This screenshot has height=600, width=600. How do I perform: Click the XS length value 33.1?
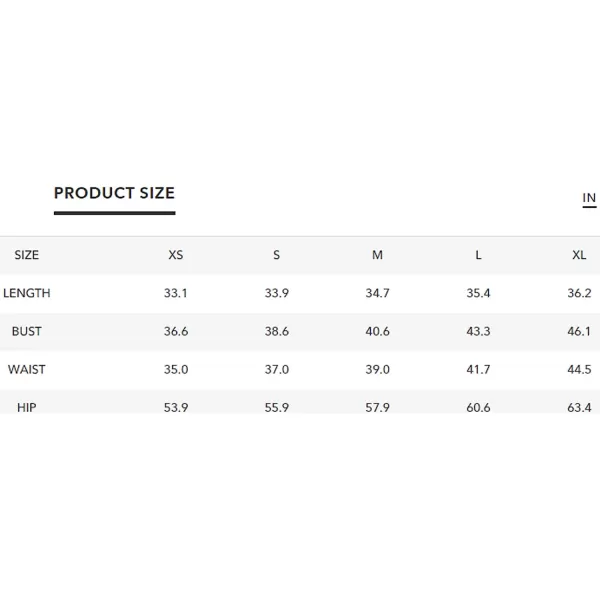coord(176,293)
